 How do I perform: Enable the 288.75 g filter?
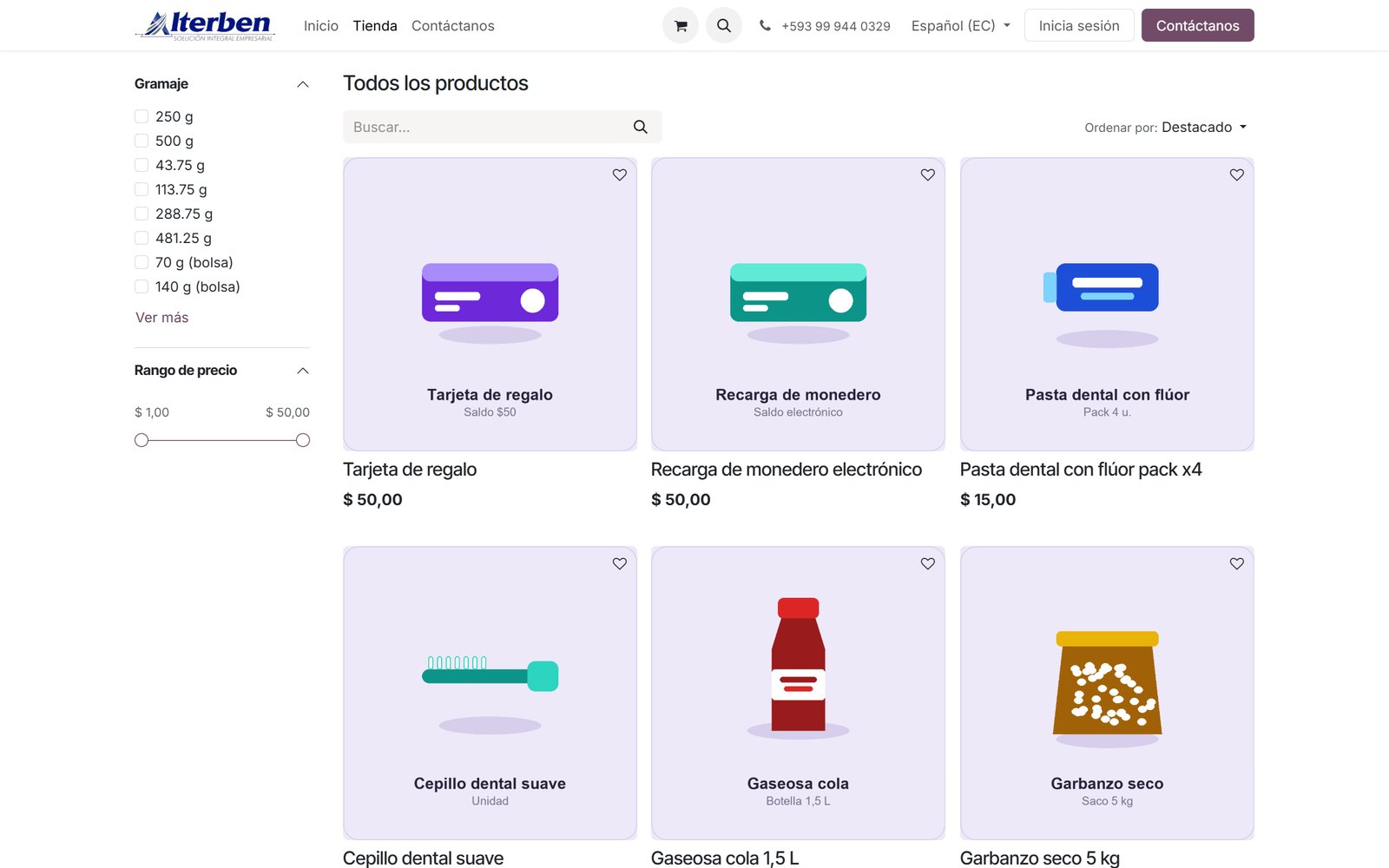point(142,214)
